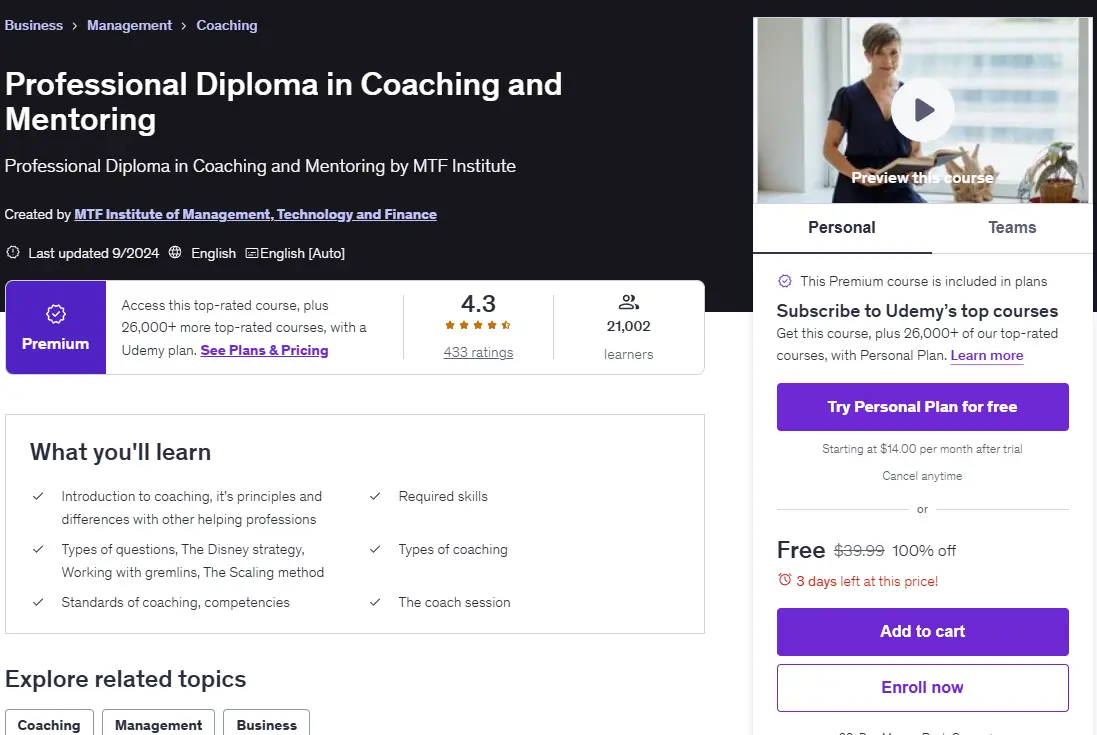Open the Learn more link
The image size is (1097, 735).
pyautogui.click(x=986, y=355)
